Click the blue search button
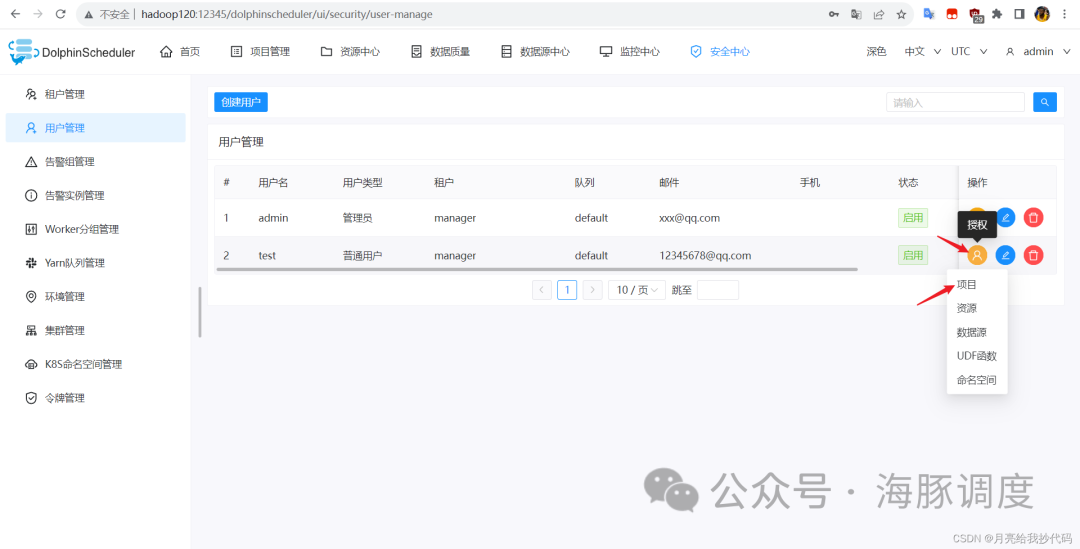This screenshot has height=549, width=1080. (x=1045, y=102)
